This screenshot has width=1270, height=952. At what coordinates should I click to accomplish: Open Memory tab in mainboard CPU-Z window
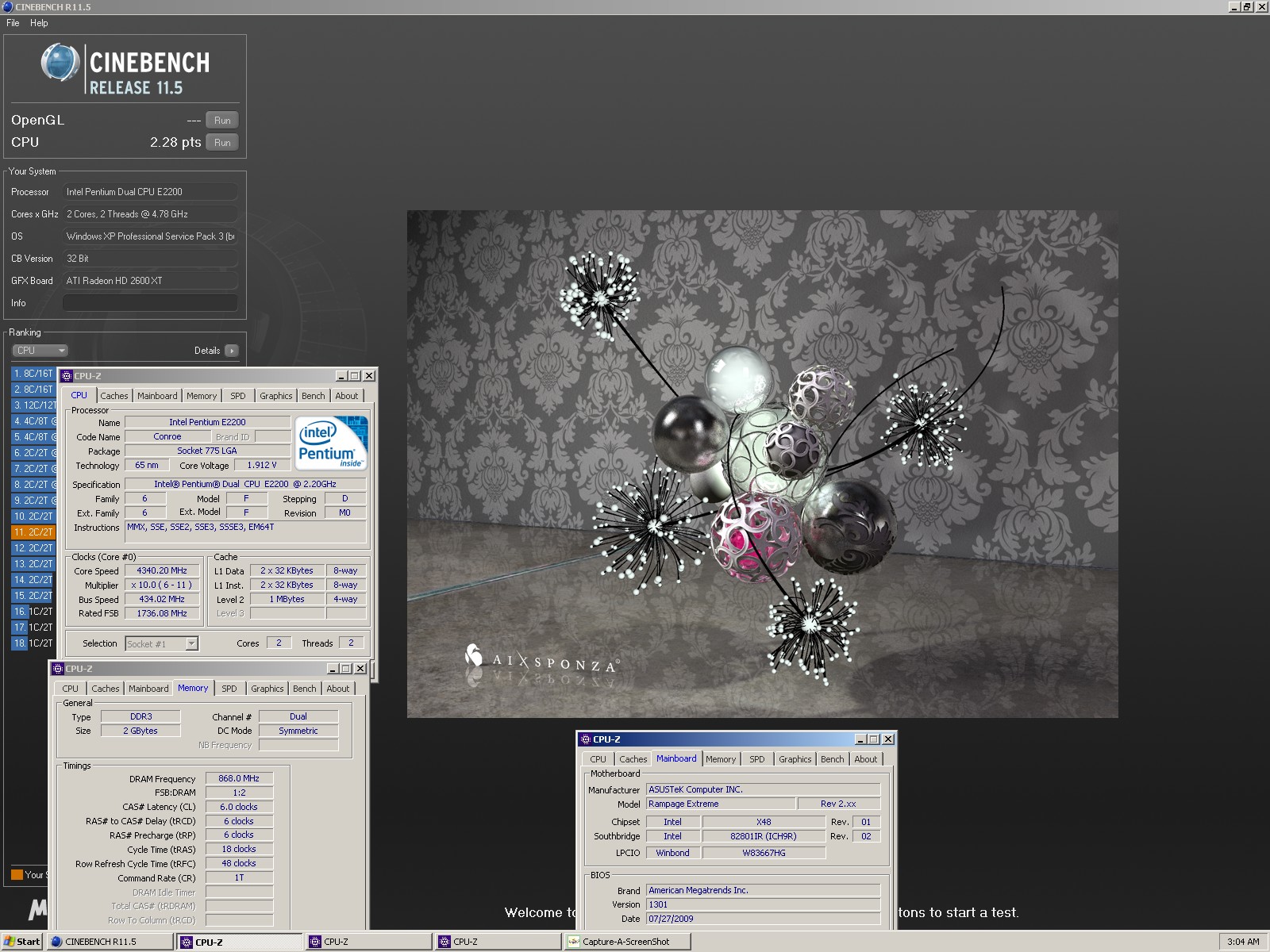(720, 759)
